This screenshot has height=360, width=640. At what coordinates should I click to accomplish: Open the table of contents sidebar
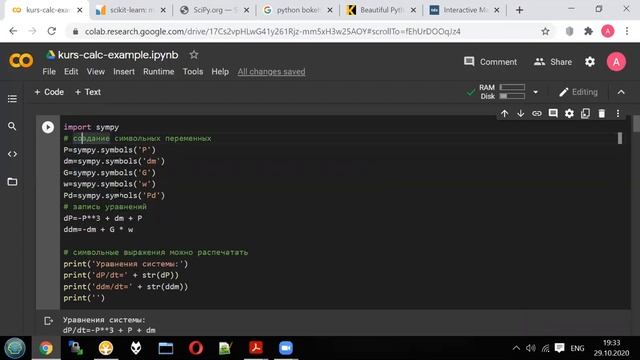pos(12,99)
